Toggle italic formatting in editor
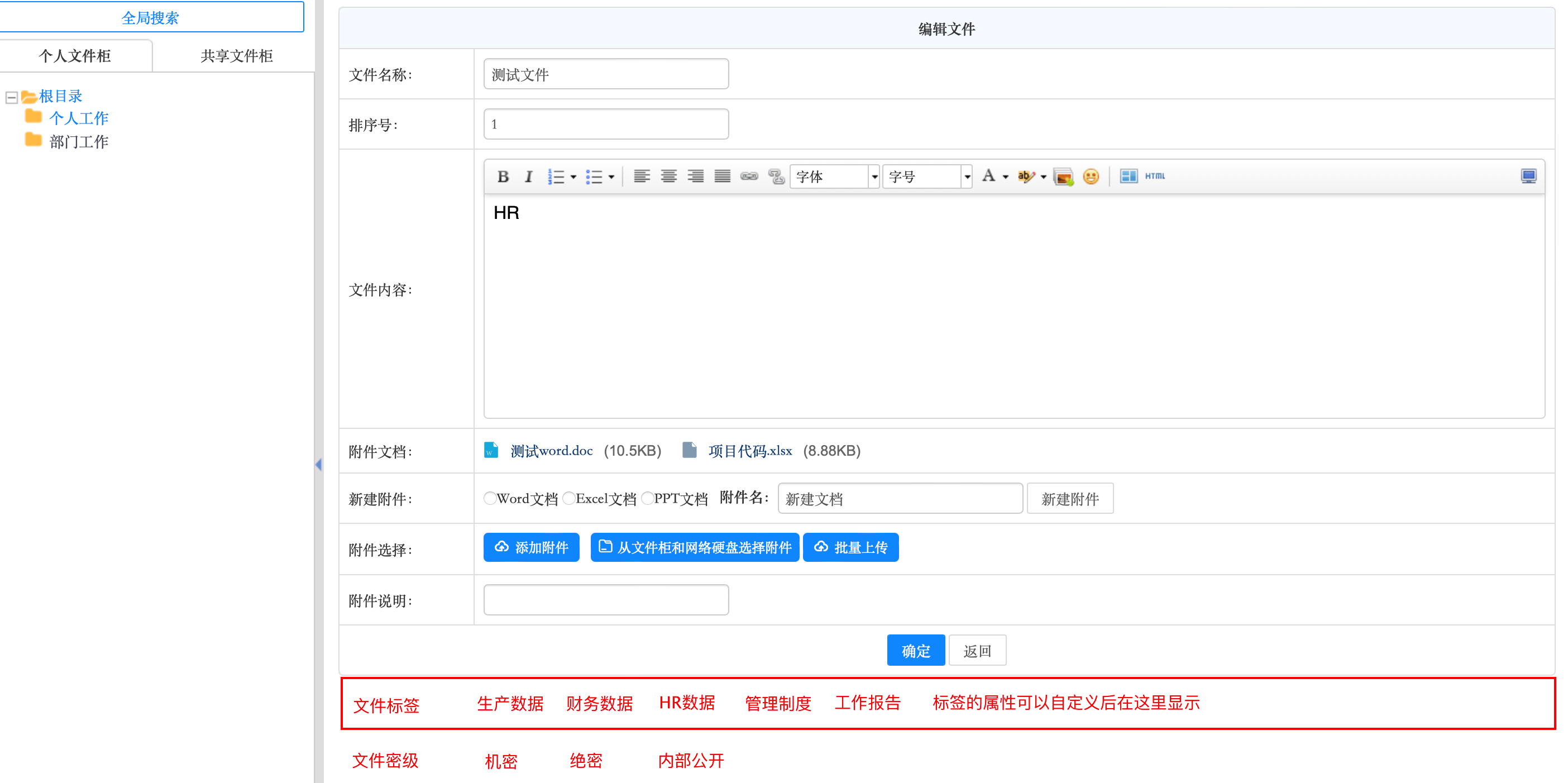The height and width of the screenshot is (783, 1568). (x=528, y=176)
